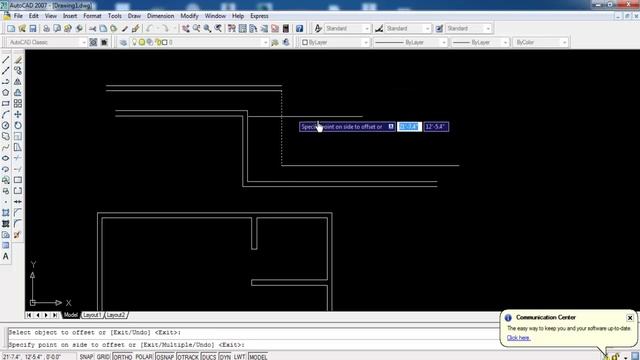Click the New drawing icon

tap(11, 29)
